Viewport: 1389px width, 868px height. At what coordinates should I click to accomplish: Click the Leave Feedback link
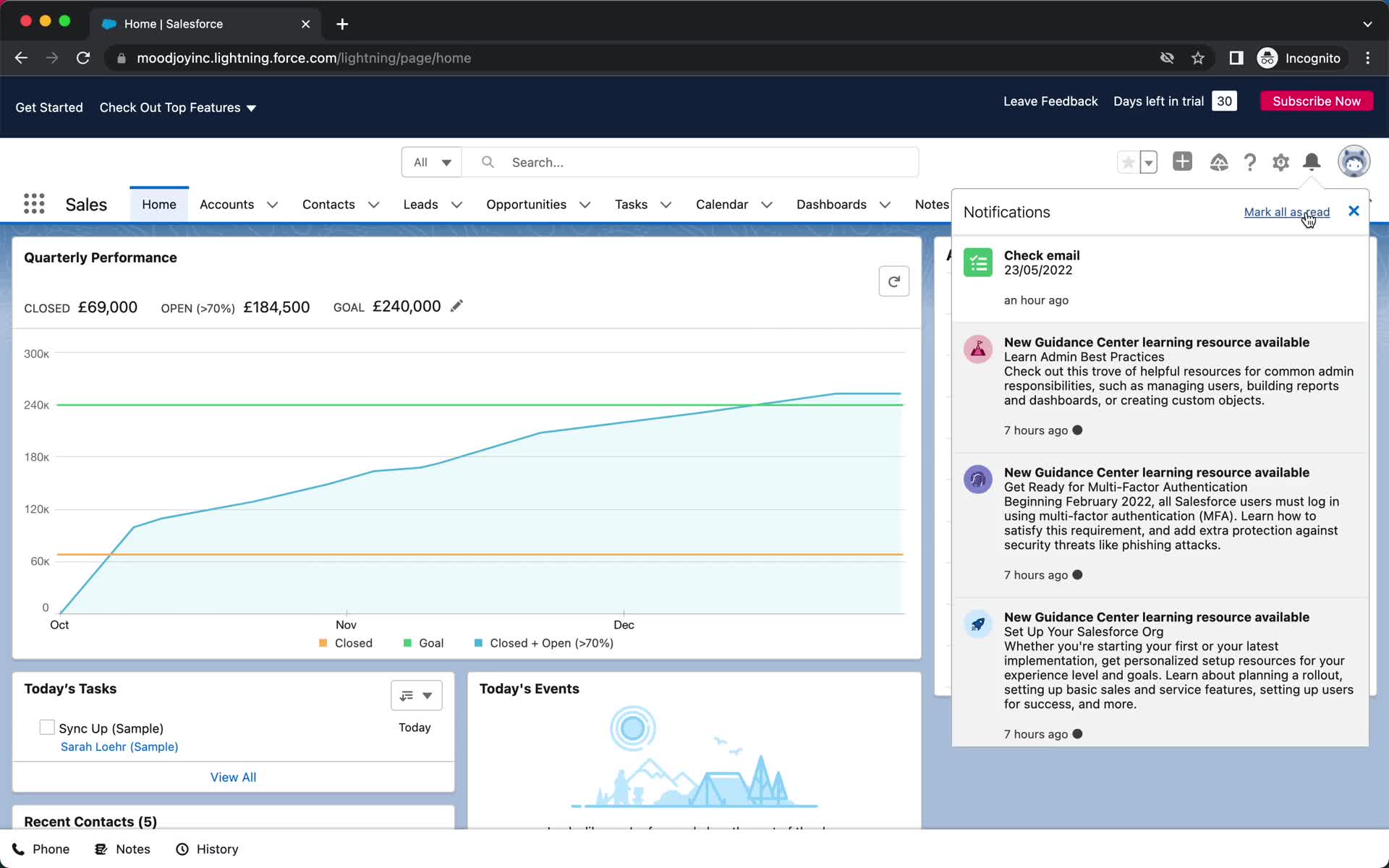point(1050,101)
